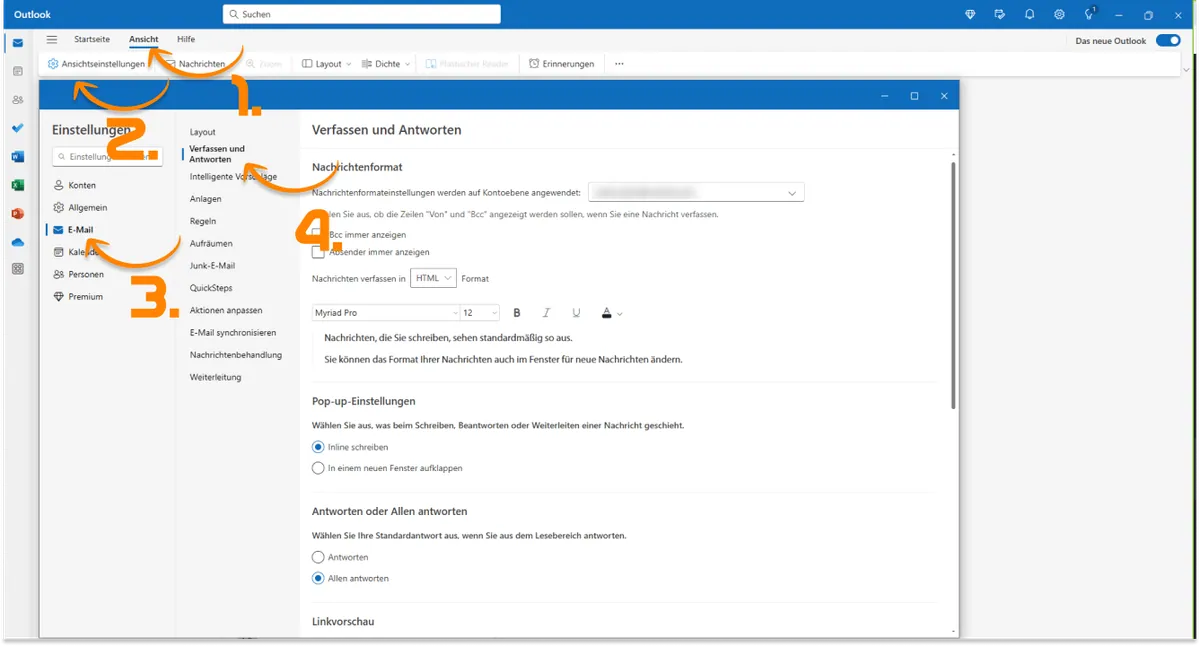Open Layout settings subsection
Screen dimensions: 1200x646
click(x=203, y=132)
